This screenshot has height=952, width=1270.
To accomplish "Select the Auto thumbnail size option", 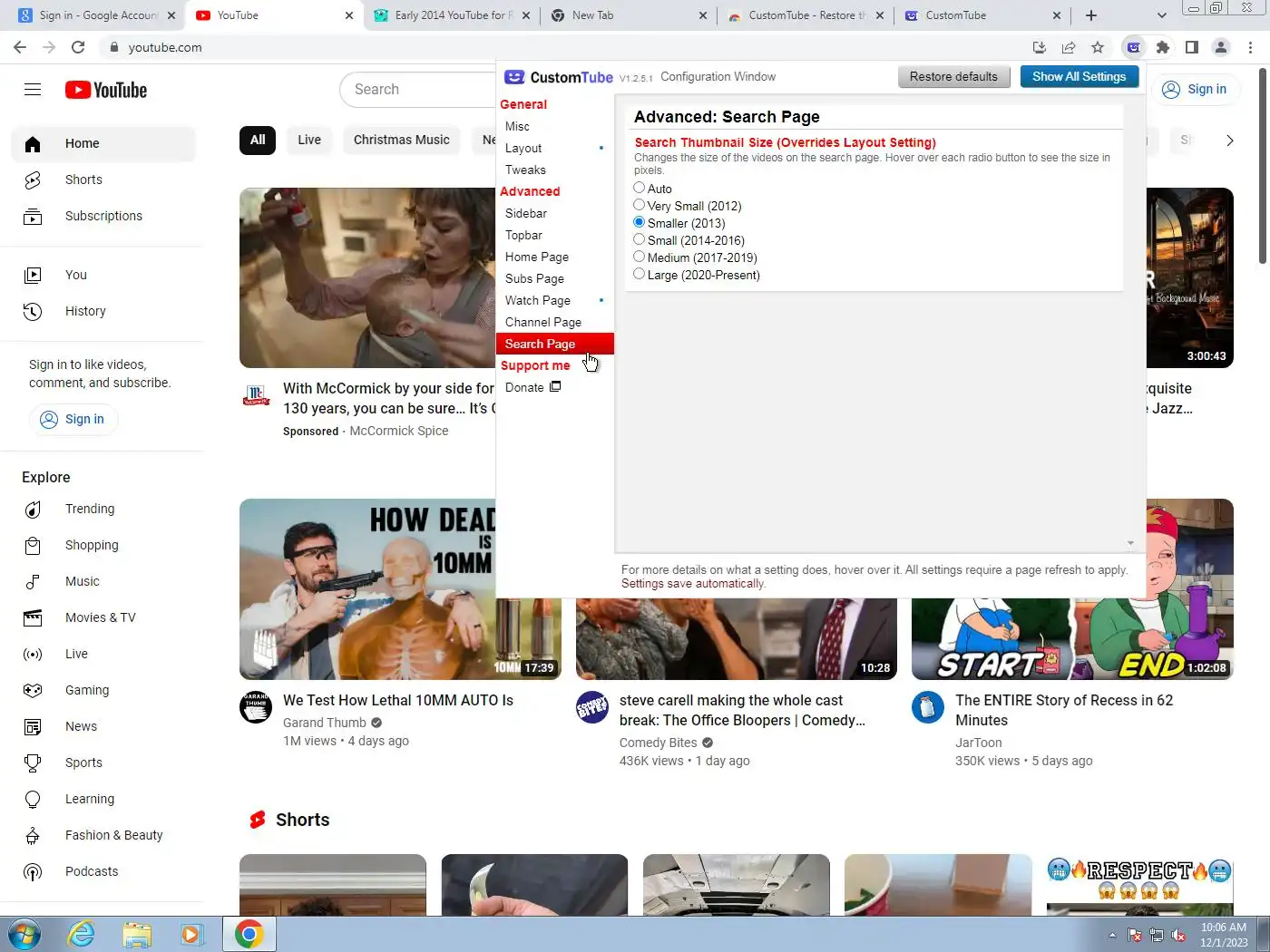I will coord(639,188).
